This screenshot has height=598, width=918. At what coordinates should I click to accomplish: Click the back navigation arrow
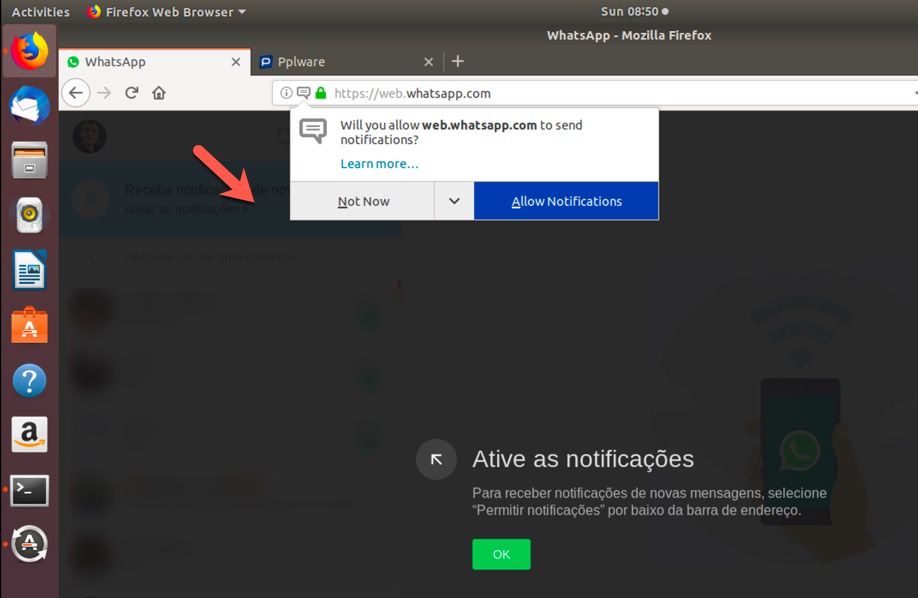pos(76,92)
